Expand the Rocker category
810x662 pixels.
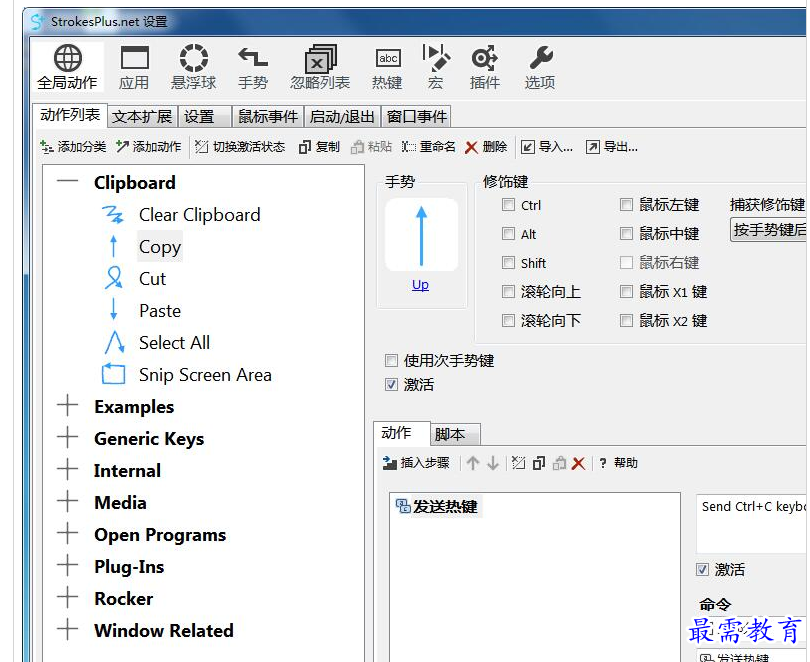(x=68, y=598)
